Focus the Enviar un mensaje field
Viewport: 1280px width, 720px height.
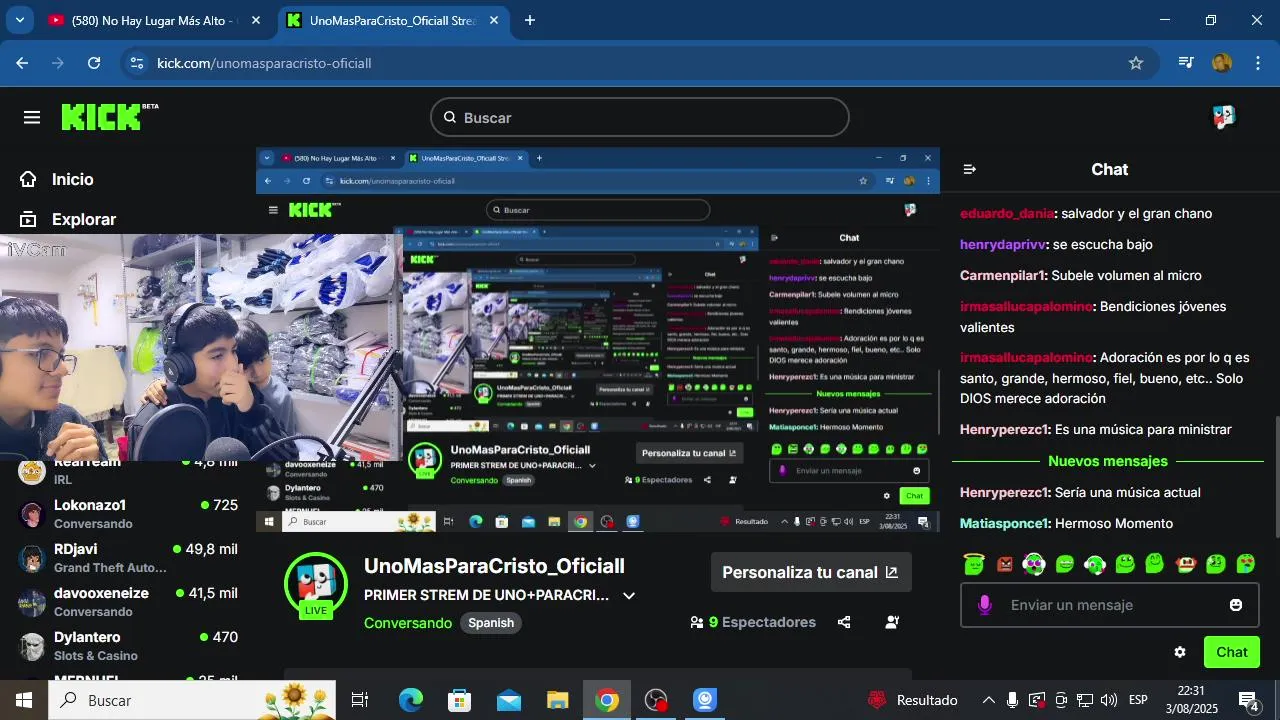point(1109,605)
